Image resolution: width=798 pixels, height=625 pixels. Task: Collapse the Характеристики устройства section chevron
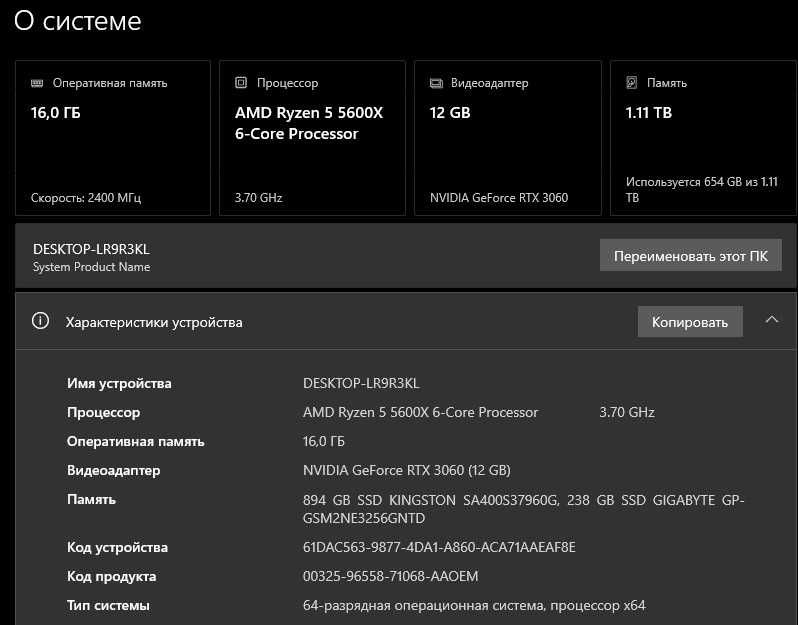click(x=772, y=320)
